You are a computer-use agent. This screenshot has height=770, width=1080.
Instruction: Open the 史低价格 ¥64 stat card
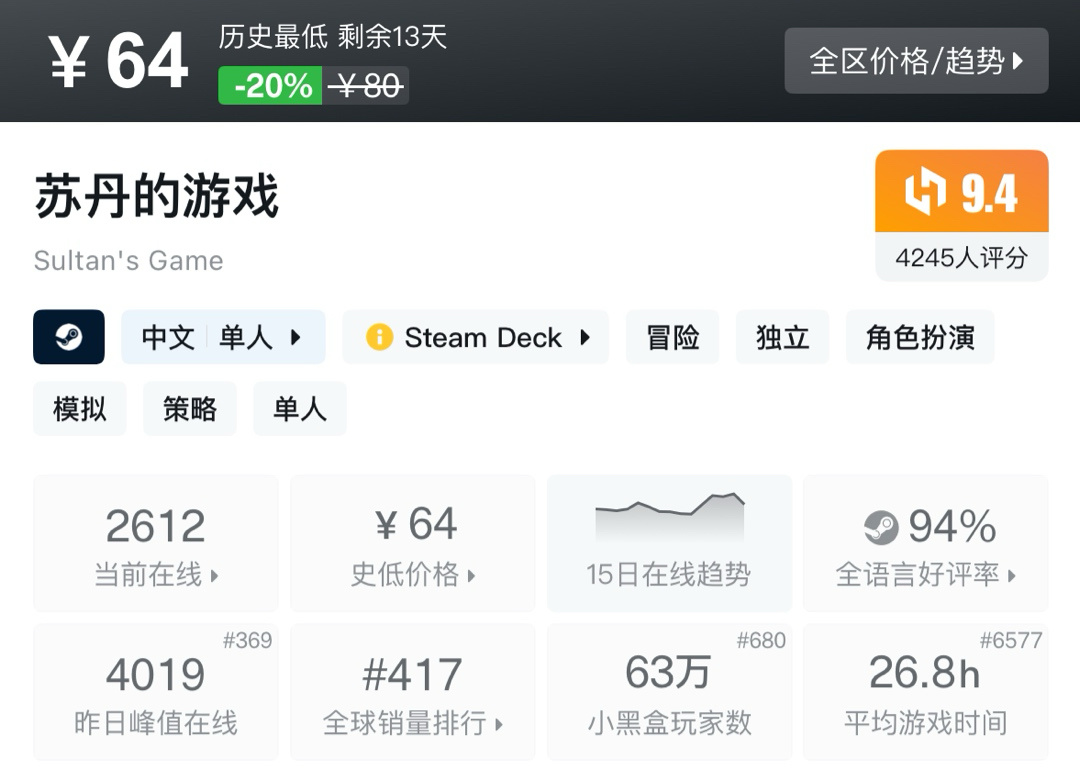[413, 543]
